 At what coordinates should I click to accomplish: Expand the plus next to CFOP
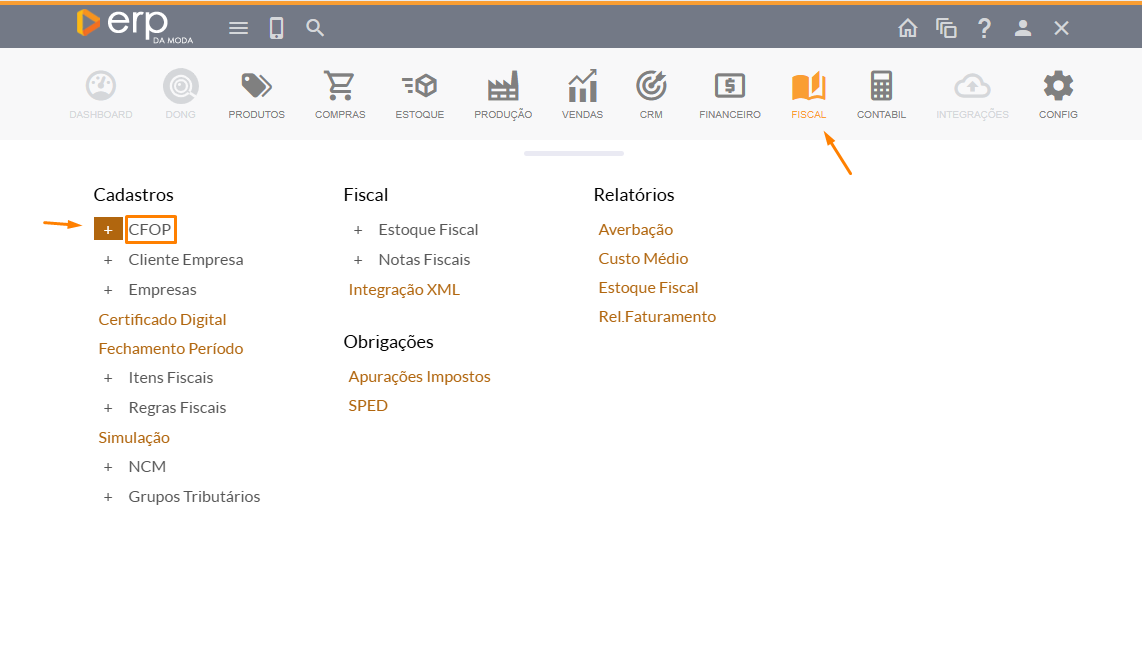108,229
